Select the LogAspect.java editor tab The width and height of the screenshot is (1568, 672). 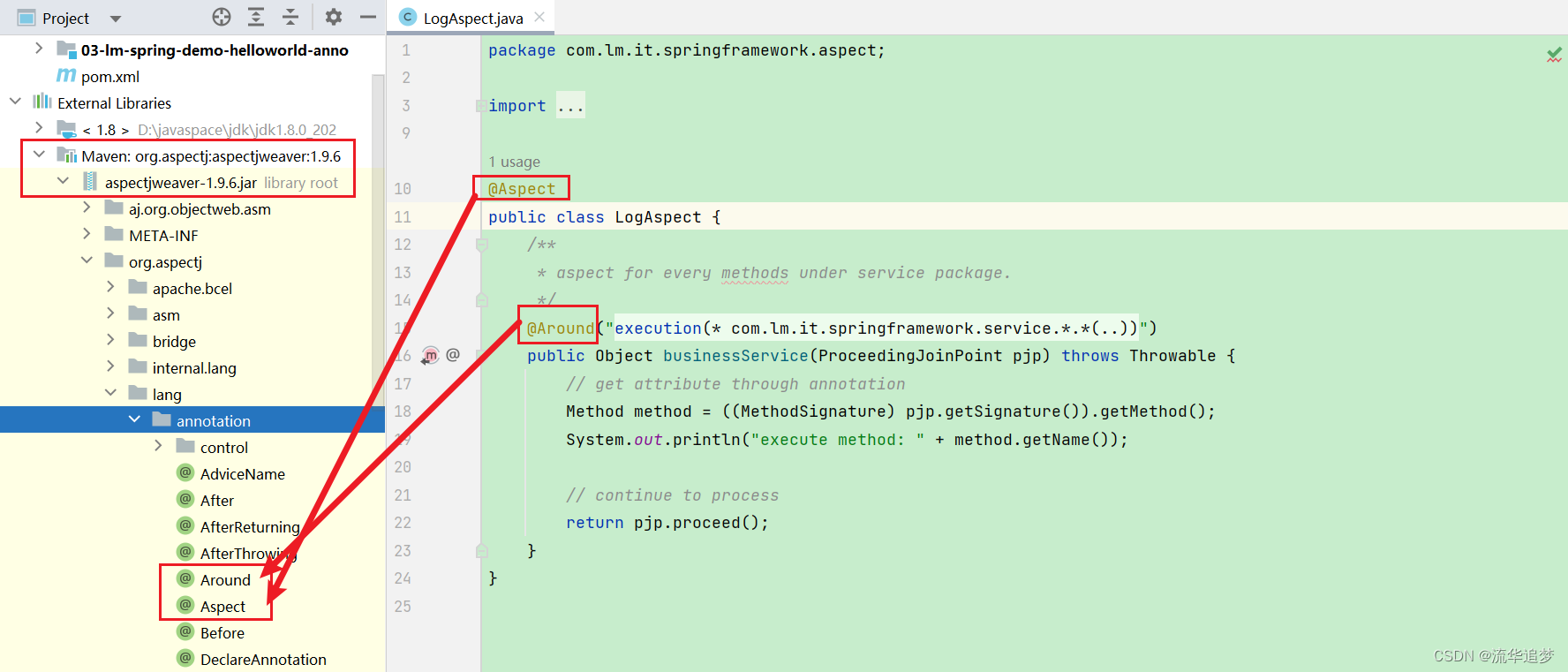(x=472, y=18)
